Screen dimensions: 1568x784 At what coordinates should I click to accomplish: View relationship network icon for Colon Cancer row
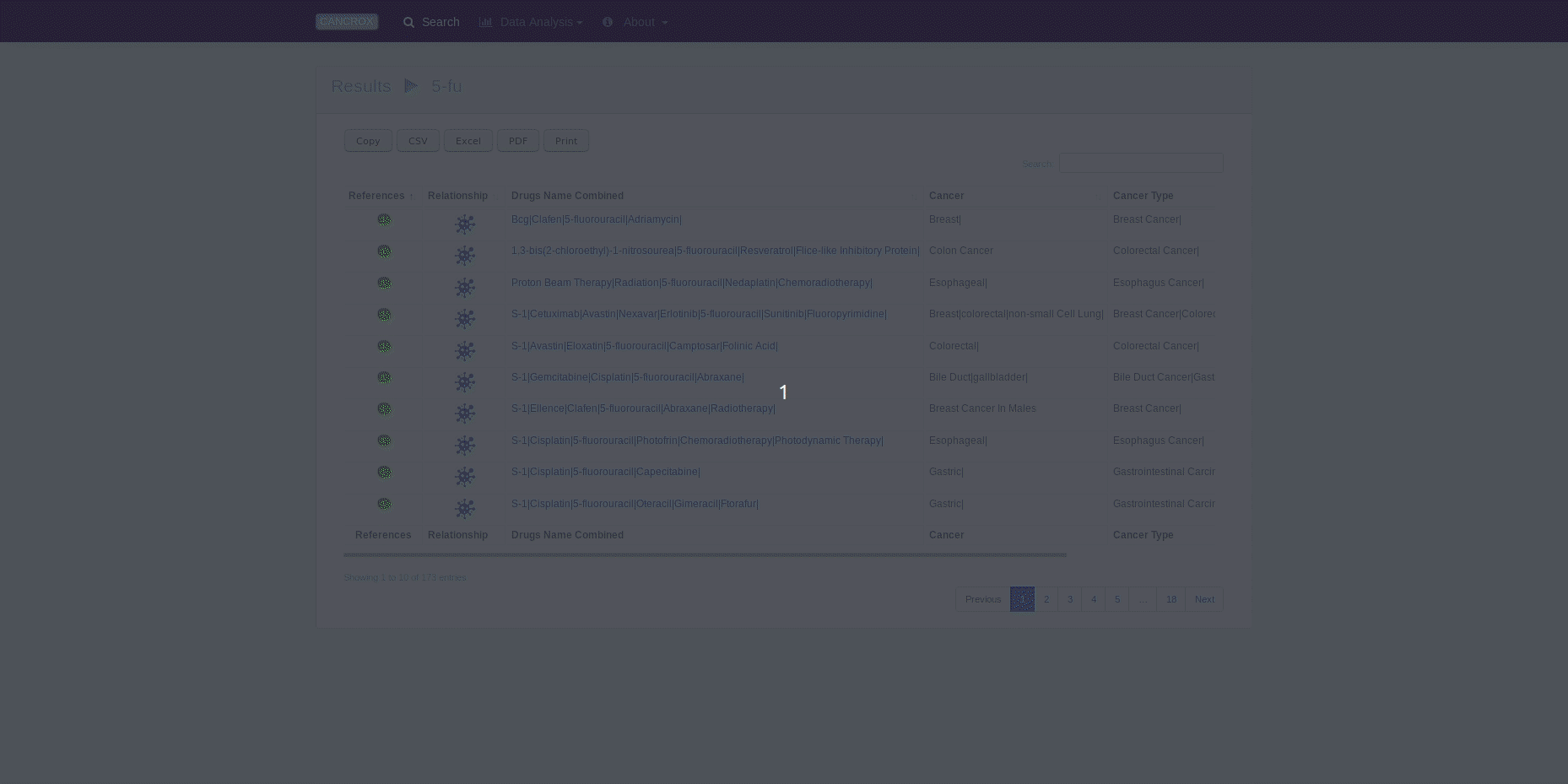465,255
